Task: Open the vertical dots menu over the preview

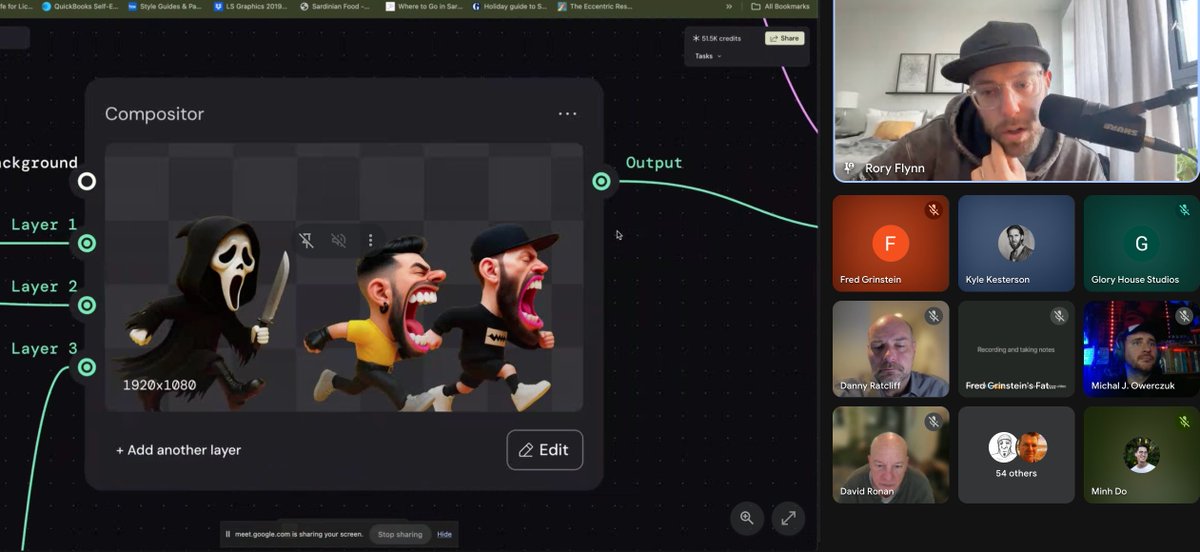Action: tap(370, 240)
